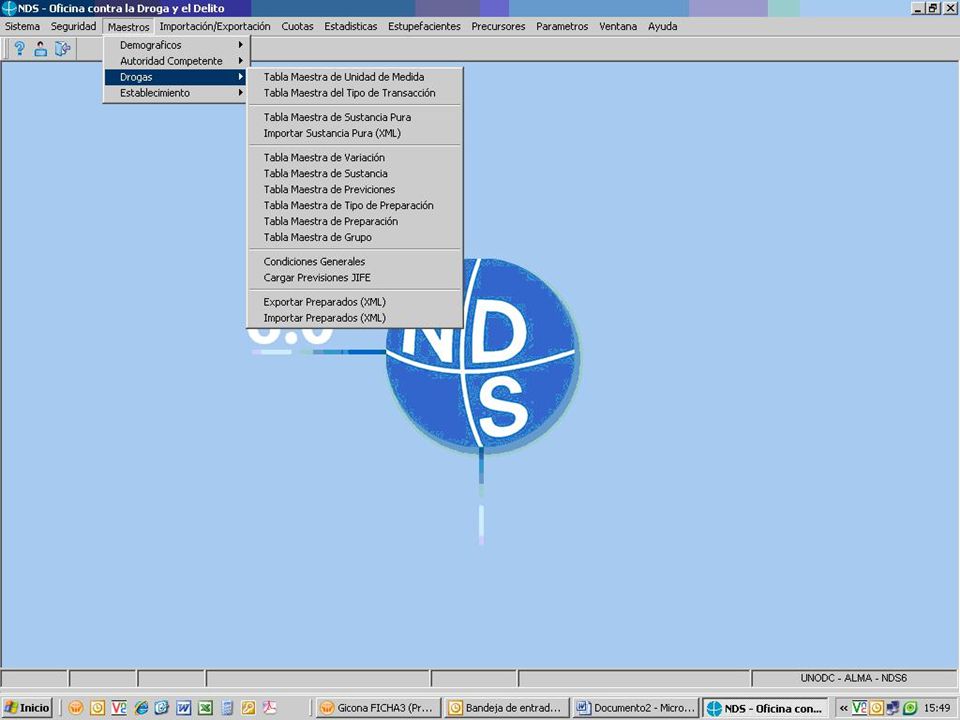Image resolution: width=960 pixels, height=720 pixels.
Task: Expand the Autoridad Competente submenu
Action: tap(176, 61)
